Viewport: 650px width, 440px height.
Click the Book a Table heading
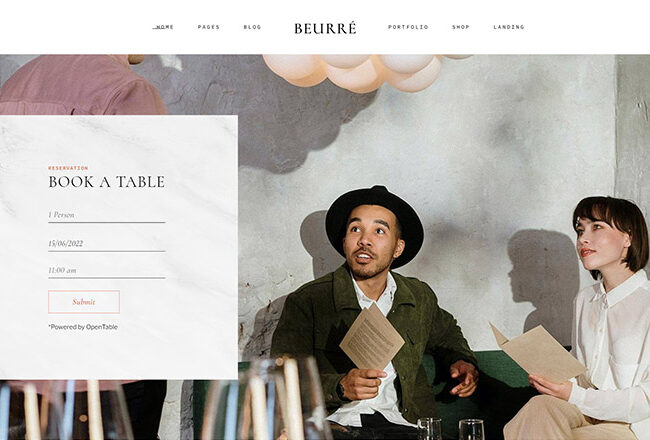[x=107, y=182]
